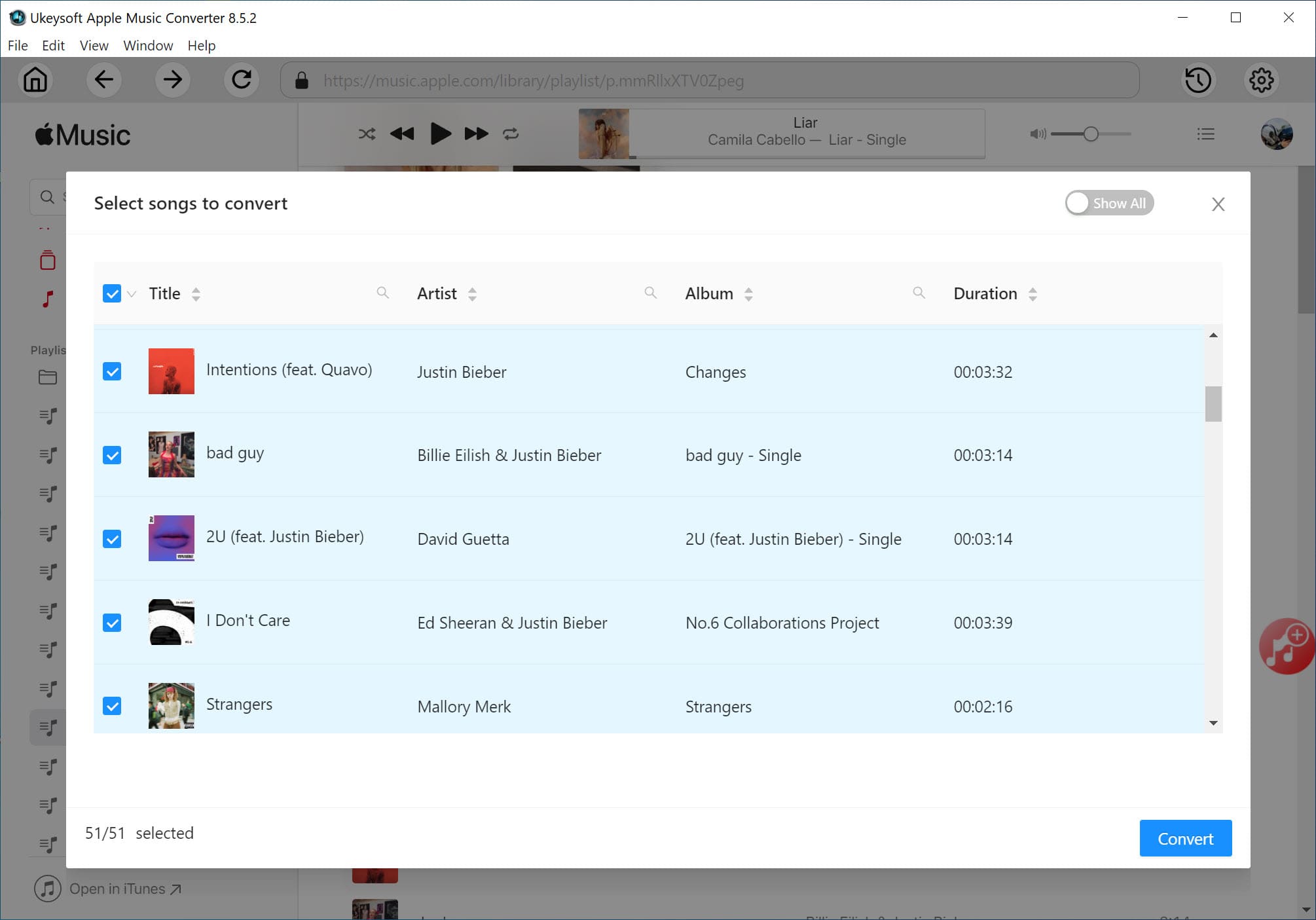1316x920 pixels.
Task: Click the Strangers album cover thumbnail
Action: 171,706
